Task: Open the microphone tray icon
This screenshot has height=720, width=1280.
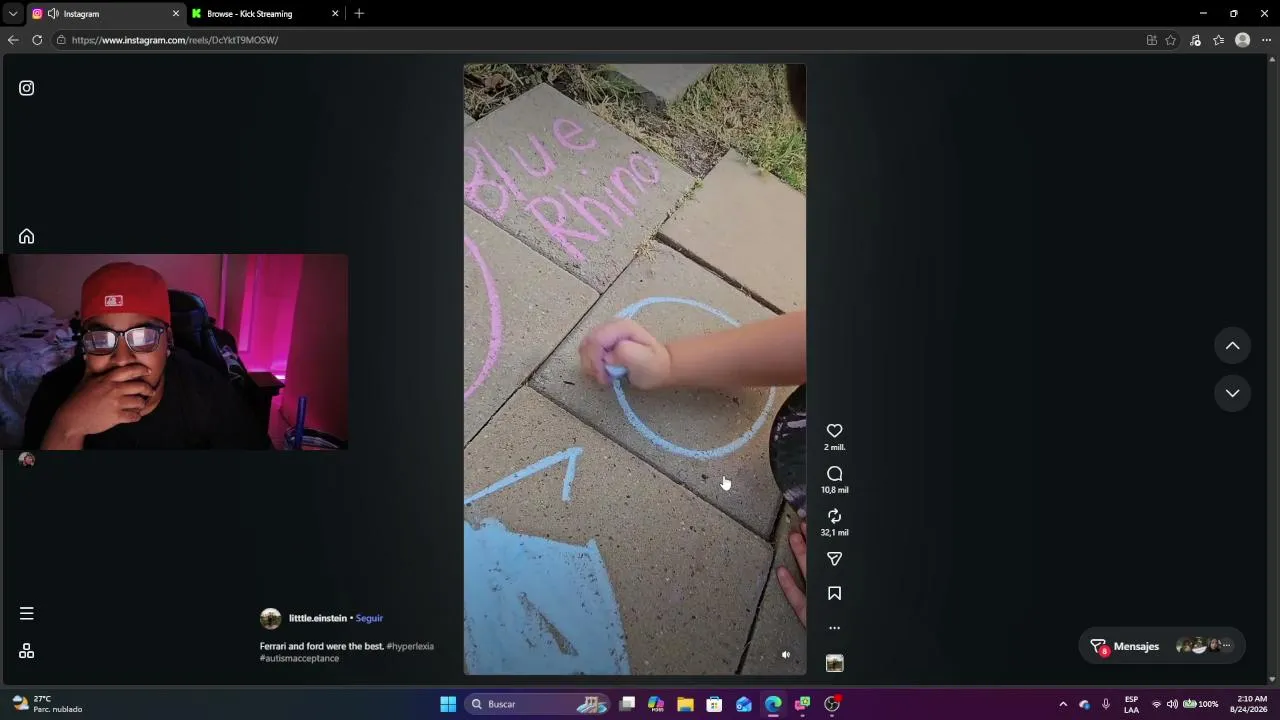Action: 1106,704
